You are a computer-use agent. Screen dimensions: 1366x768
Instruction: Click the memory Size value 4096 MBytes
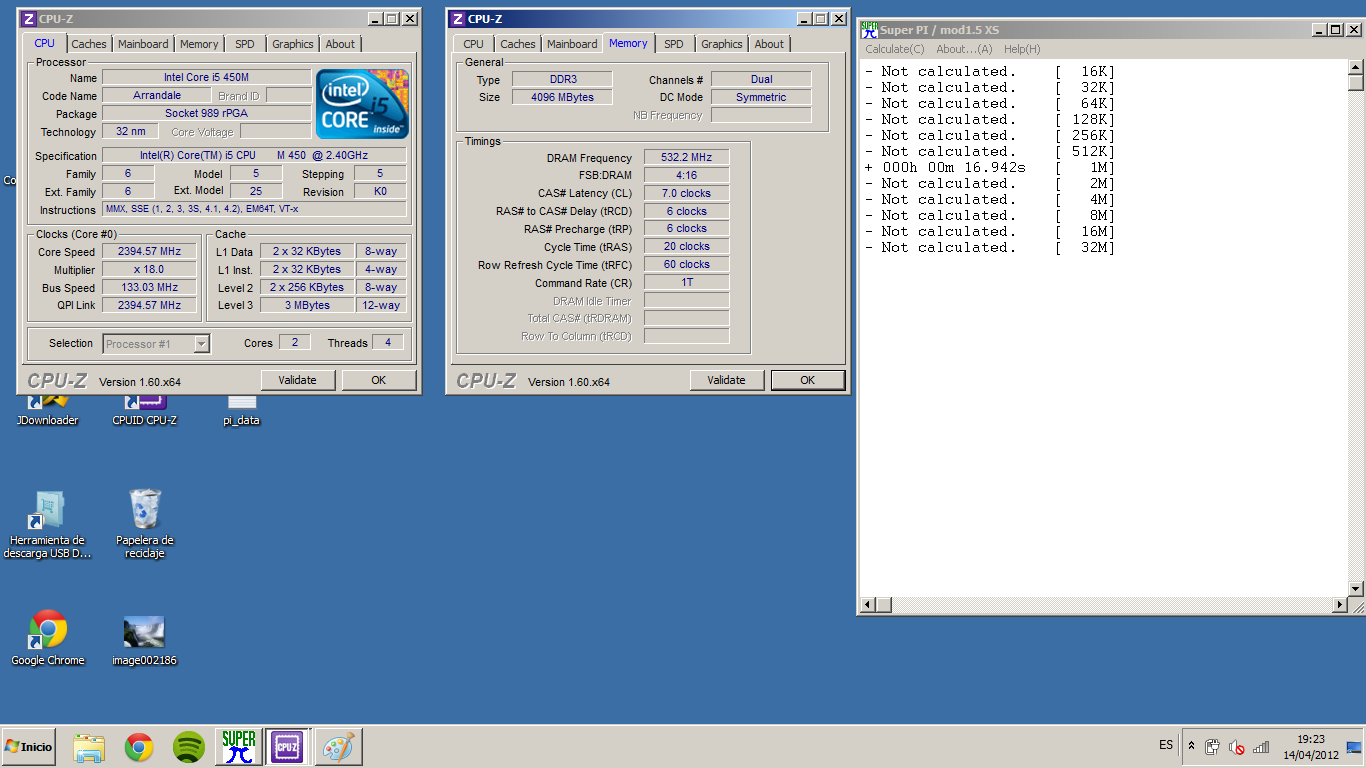(x=562, y=97)
